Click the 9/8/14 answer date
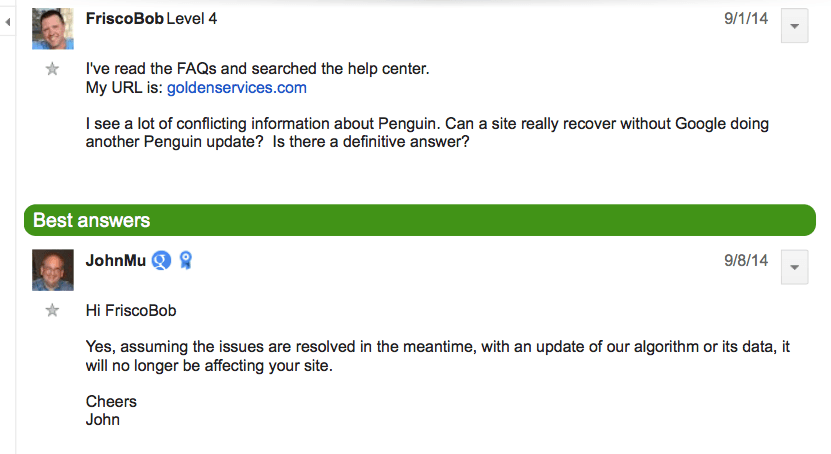 coord(746,261)
